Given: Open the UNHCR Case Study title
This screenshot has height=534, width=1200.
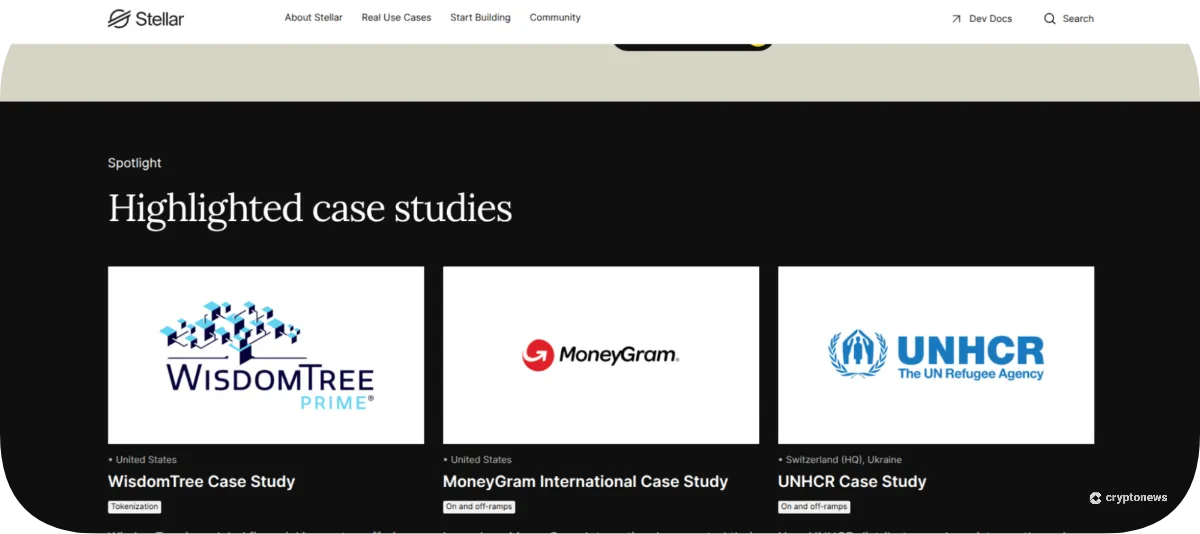Looking at the screenshot, I should click(x=852, y=481).
